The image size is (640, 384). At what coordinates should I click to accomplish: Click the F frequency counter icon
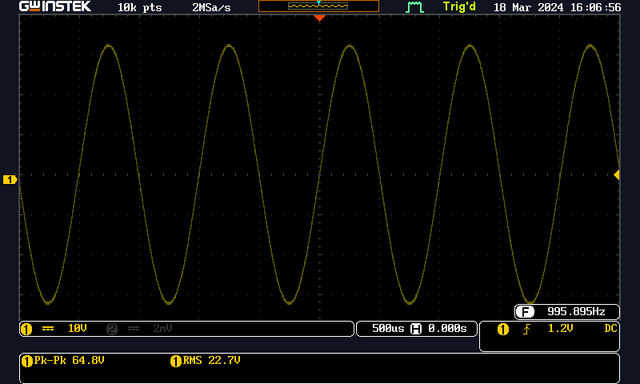525,312
